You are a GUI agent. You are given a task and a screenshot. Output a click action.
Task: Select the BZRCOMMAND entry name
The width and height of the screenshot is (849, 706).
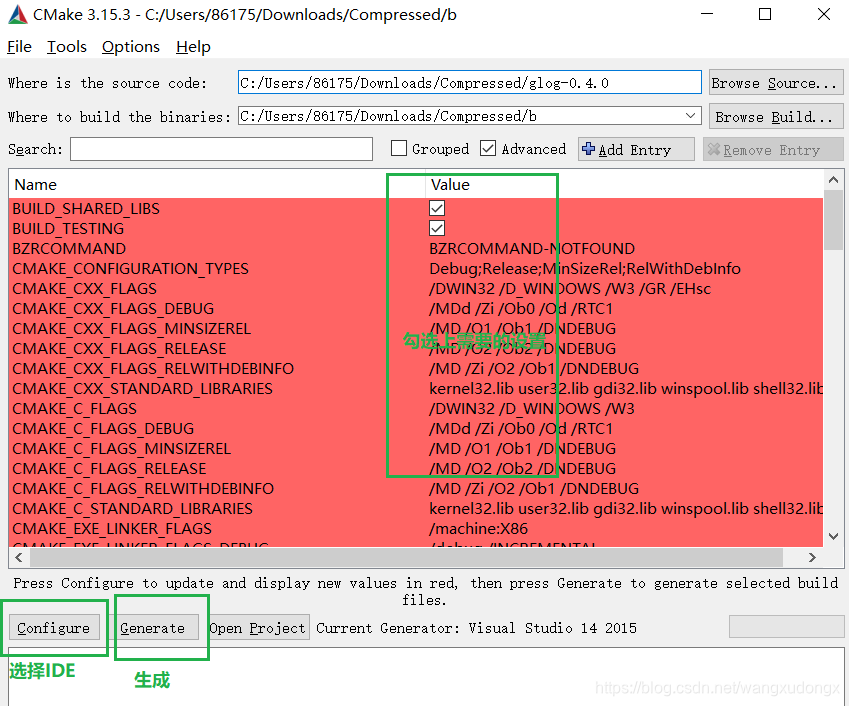pos(69,249)
